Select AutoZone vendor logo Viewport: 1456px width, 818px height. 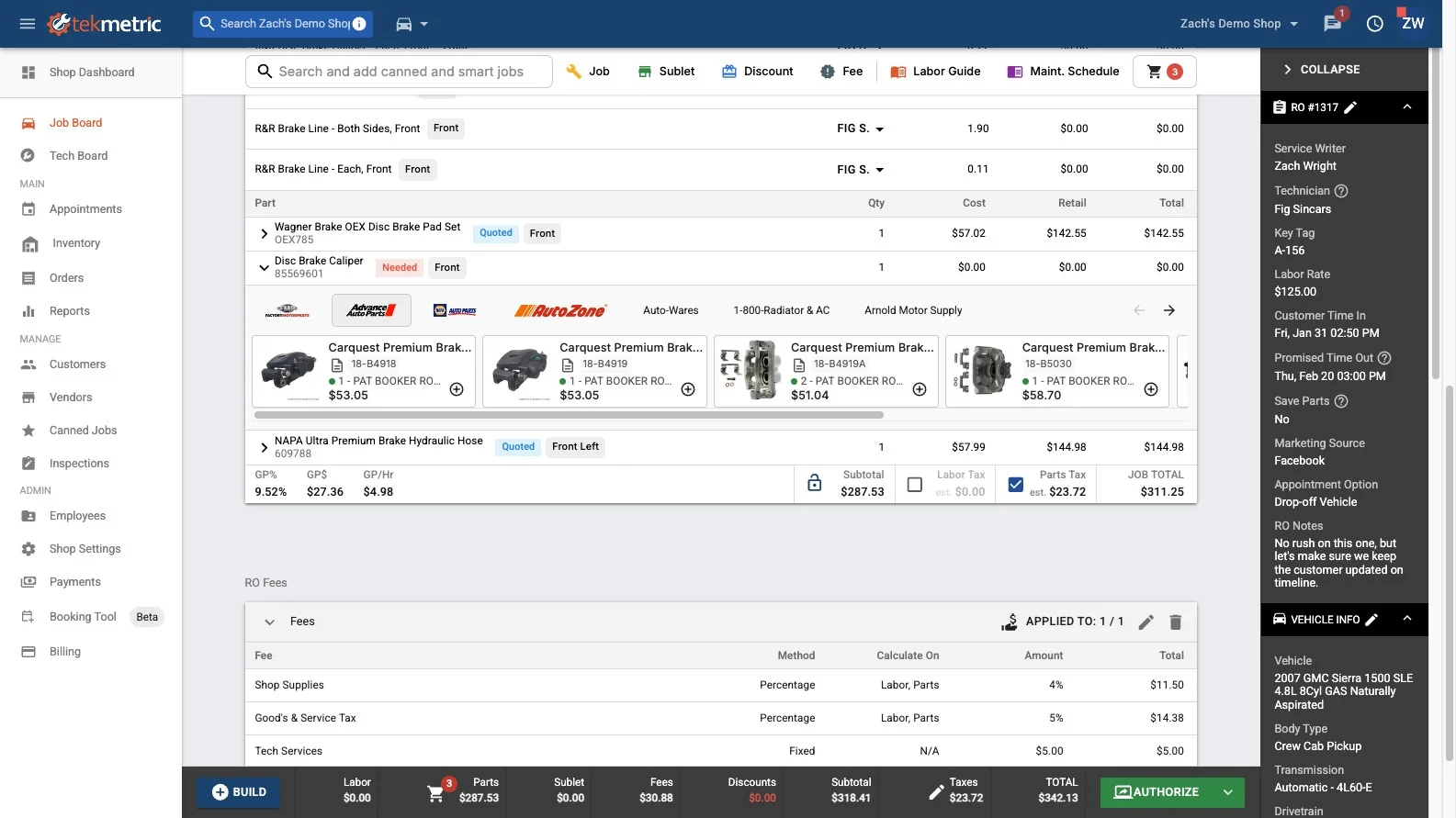point(559,310)
